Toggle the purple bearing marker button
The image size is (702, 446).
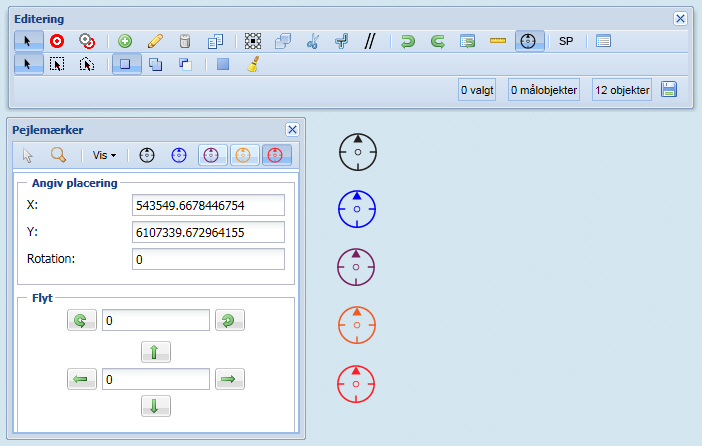pyautogui.click(x=213, y=155)
